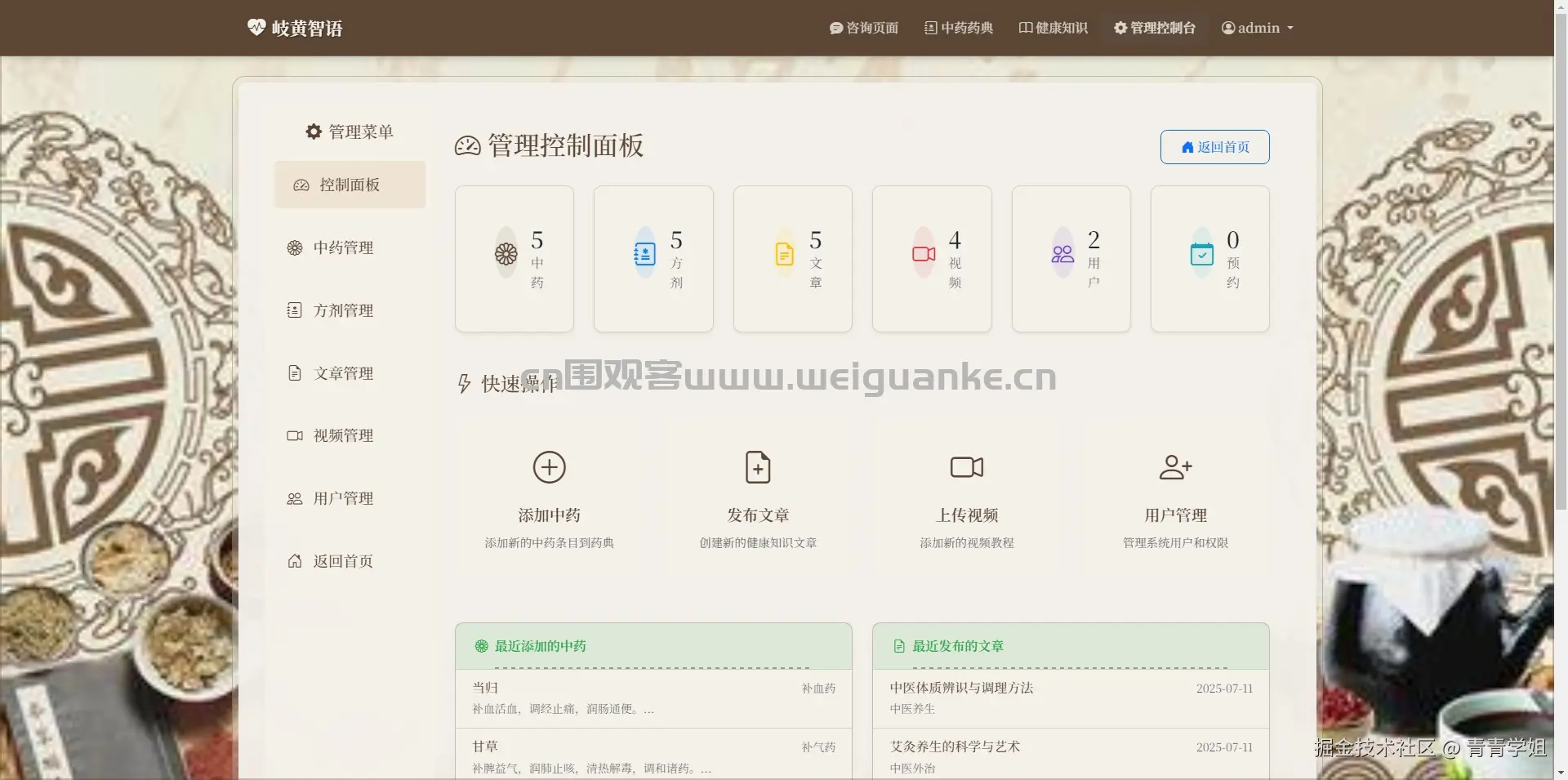Click the red camera icon on 视频 card
This screenshot has width=1568, height=780.
(924, 254)
